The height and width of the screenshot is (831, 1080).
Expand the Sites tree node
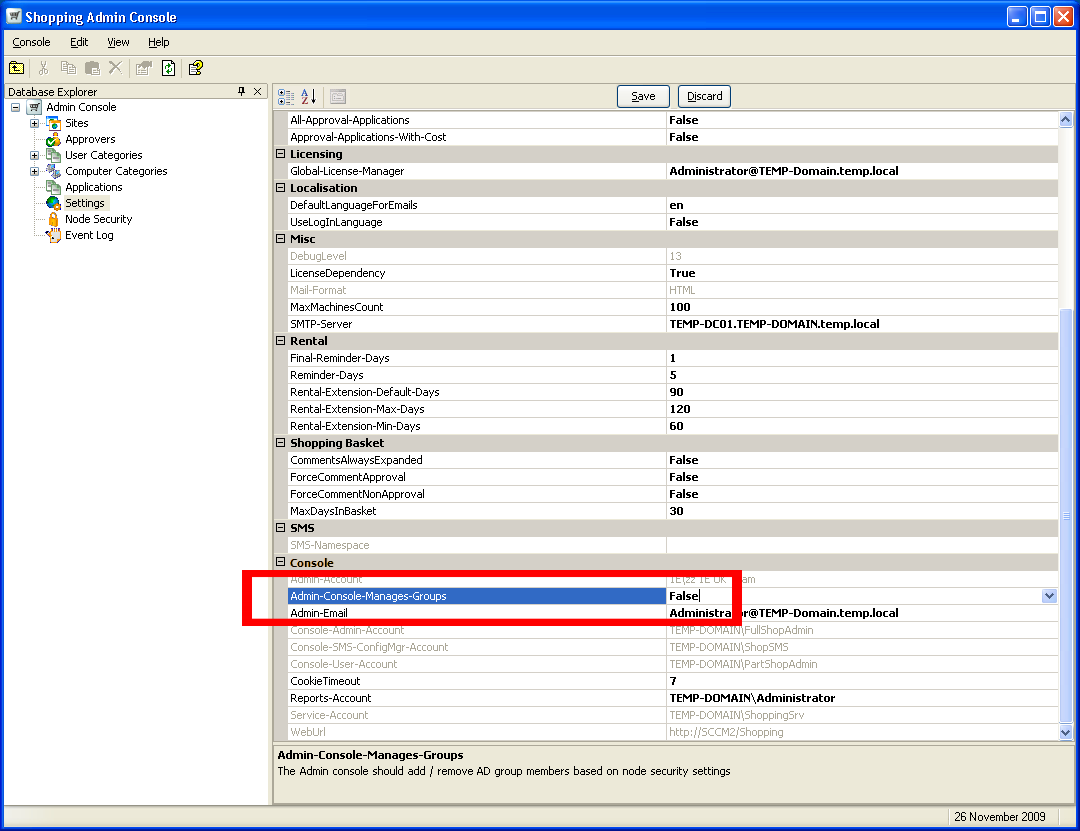[34, 123]
